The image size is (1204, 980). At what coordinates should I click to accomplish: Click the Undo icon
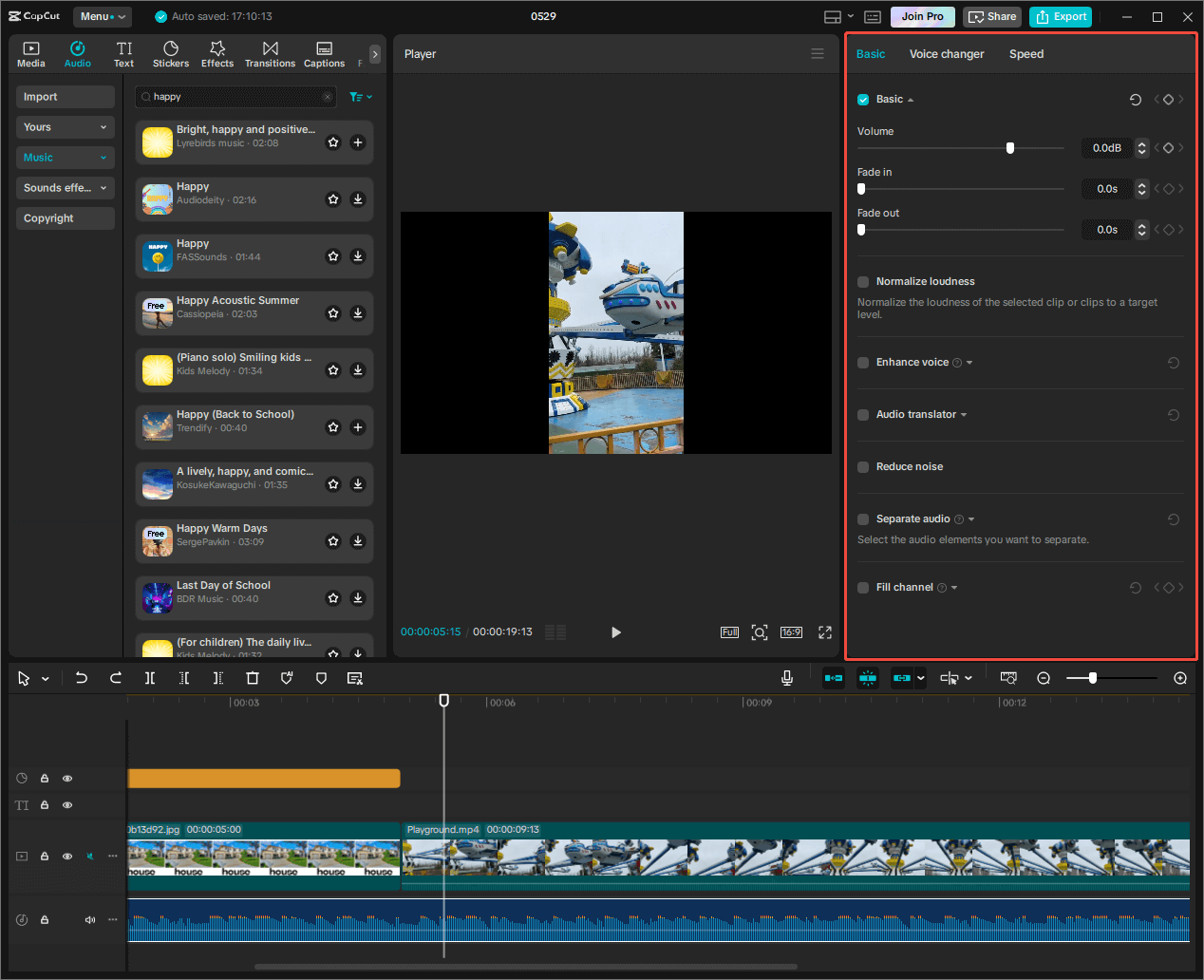(82, 678)
